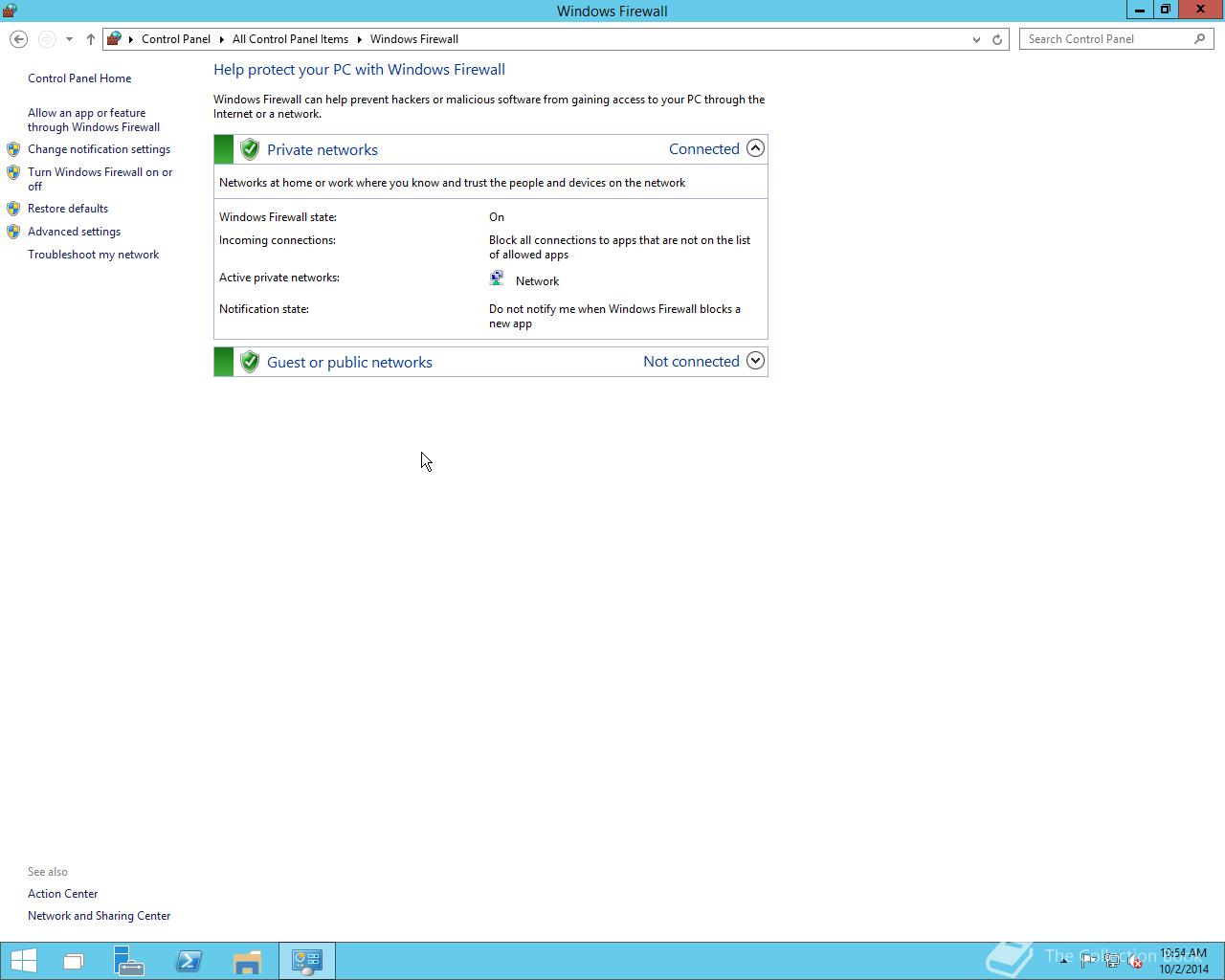Click the Control Panel icon in address bar
This screenshot has height=980, width=1225.
click(x=114, y=39)
